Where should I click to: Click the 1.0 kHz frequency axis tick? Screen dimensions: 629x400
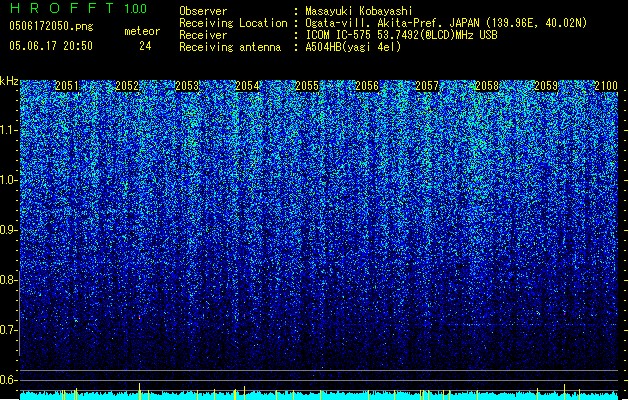coord(9,181)
